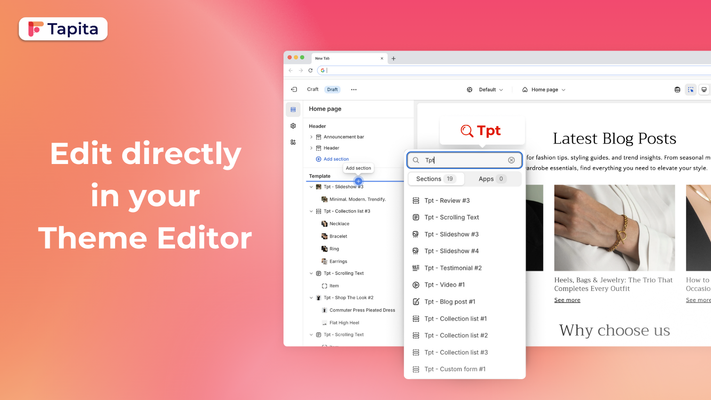Open the theme settings gear icon
Screen dimensions: 711x400
(293, 126)
